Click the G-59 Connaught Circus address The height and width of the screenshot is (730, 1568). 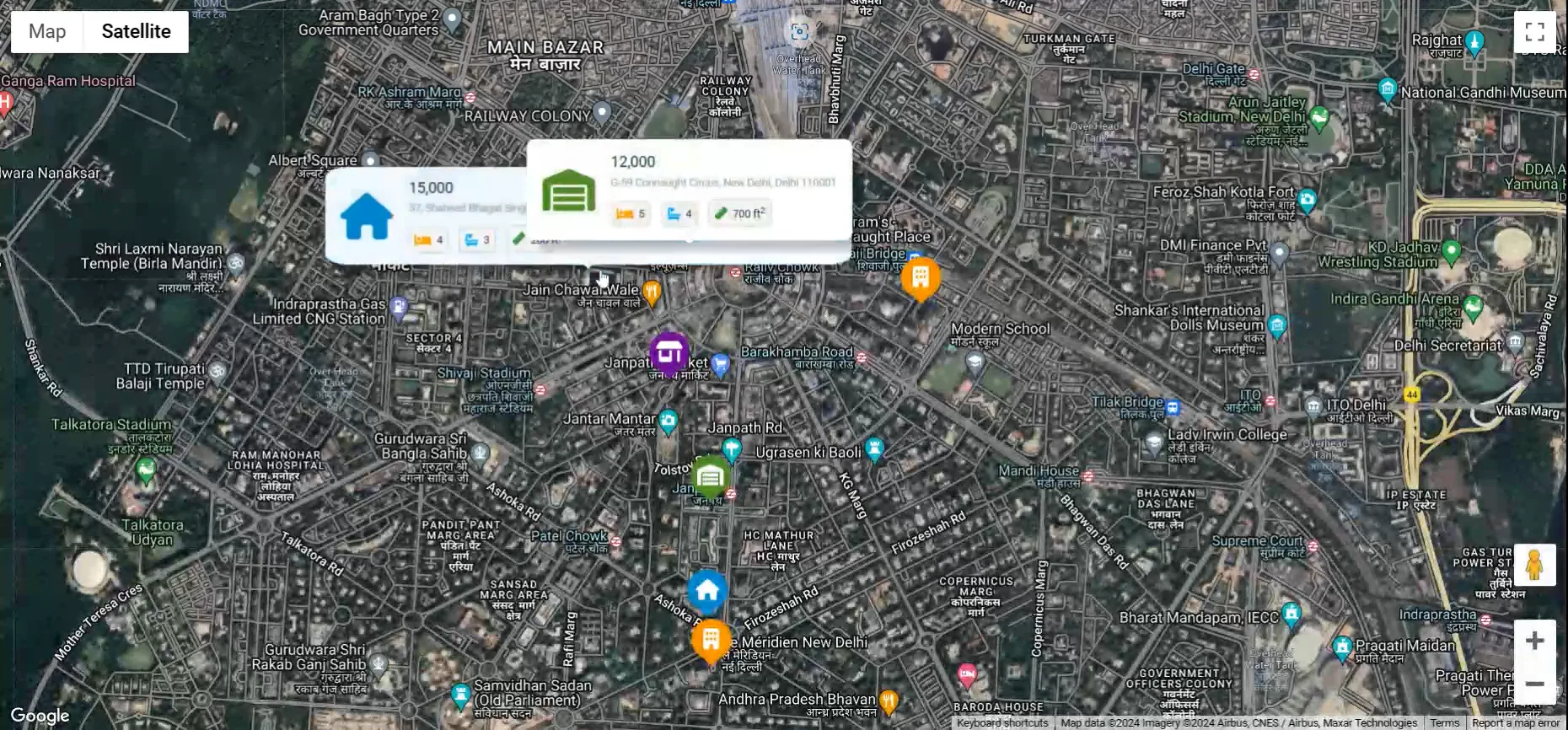point(723,183)
